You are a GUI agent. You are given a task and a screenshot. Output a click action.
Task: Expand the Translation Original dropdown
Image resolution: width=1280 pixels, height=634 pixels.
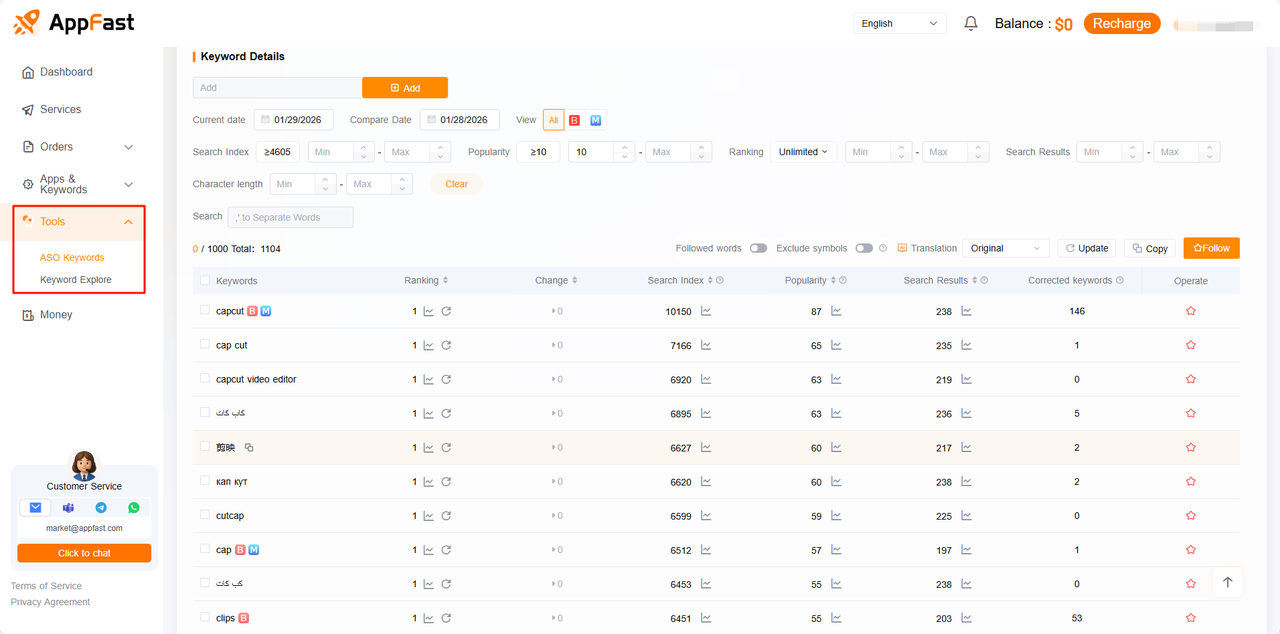(x=1005, y=248)
